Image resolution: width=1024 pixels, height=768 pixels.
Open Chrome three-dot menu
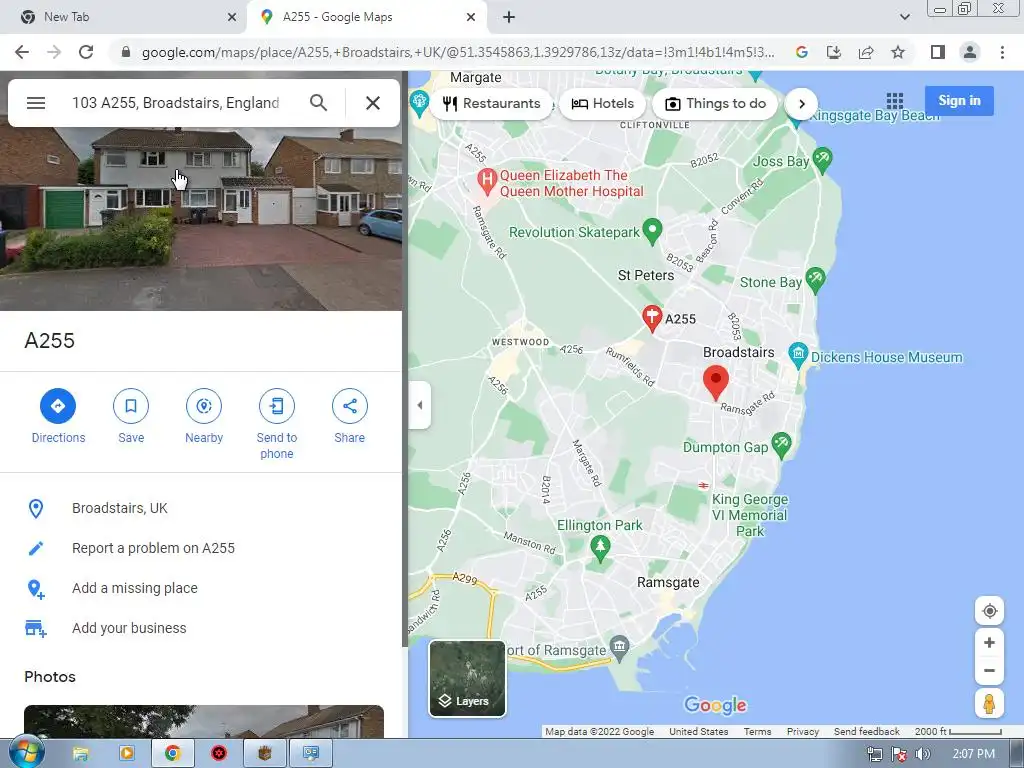[1002, 52]
